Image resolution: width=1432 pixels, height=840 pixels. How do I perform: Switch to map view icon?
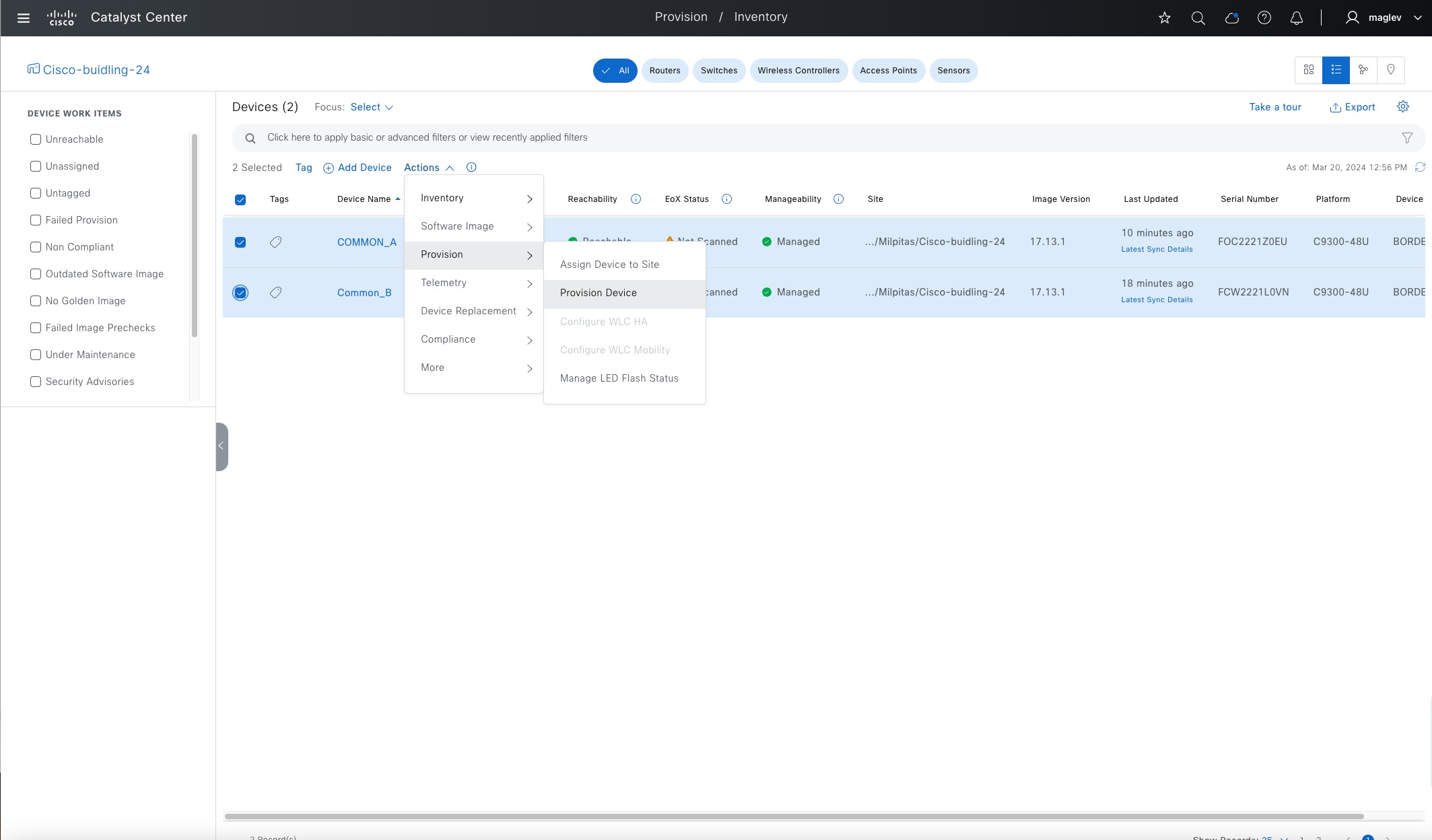1390,70
